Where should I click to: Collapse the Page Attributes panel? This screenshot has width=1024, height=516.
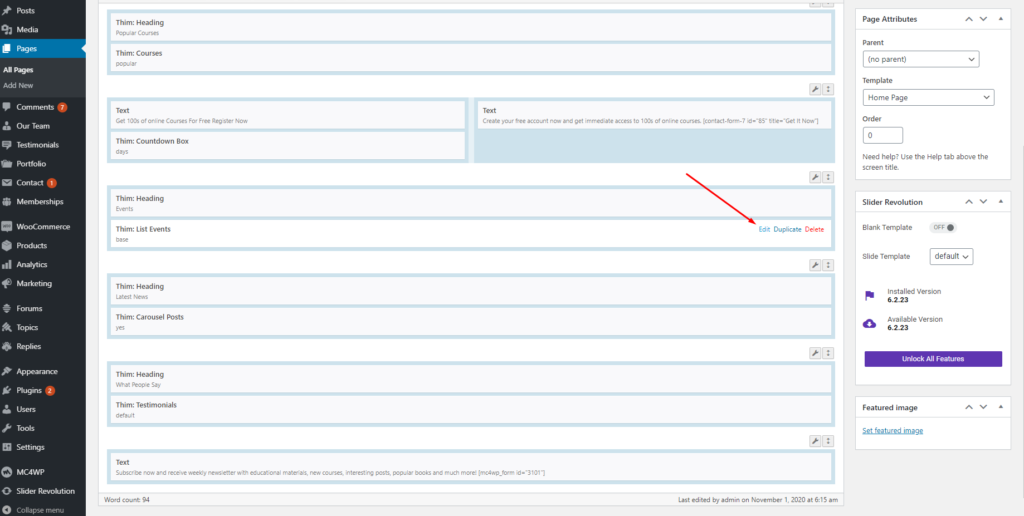[x=1000, y=19]
